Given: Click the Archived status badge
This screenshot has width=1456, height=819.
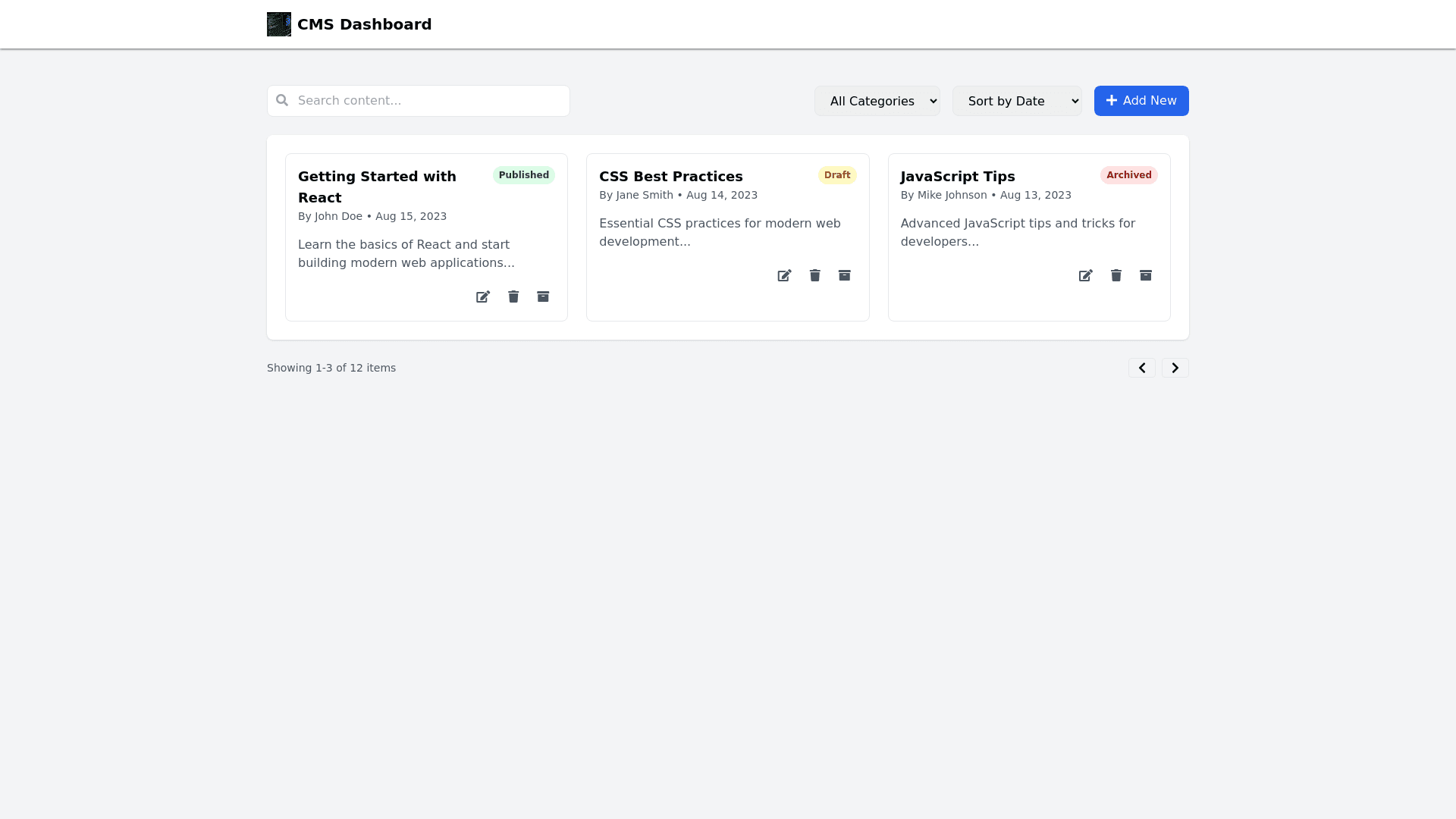Looking at the screenshot, I should tap(1128, 175).
